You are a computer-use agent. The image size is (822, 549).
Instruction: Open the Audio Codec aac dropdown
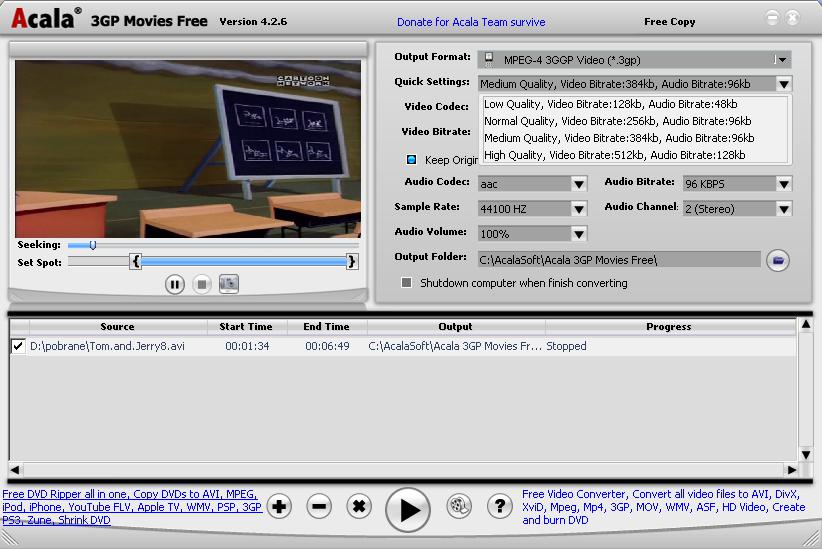tap(579, 184)
